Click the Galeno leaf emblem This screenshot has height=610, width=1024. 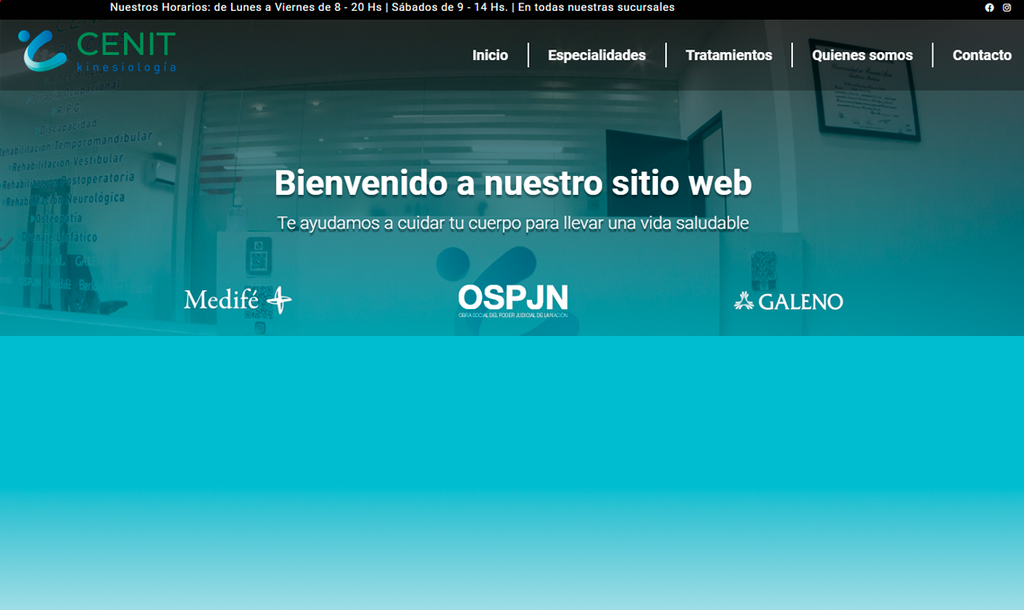(744, 301)
